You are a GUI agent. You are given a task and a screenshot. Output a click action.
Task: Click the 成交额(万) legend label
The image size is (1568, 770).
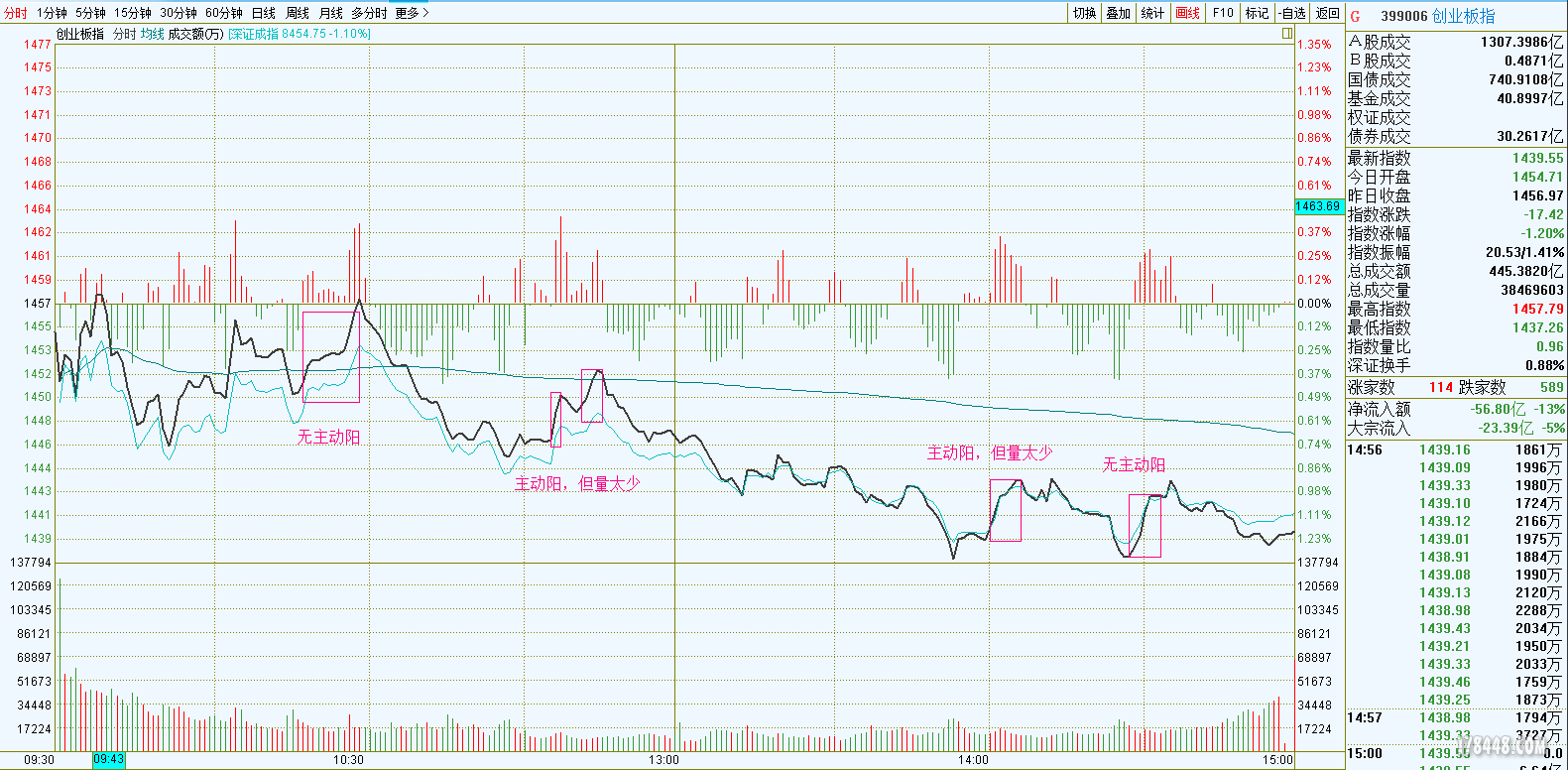[195, 34]
